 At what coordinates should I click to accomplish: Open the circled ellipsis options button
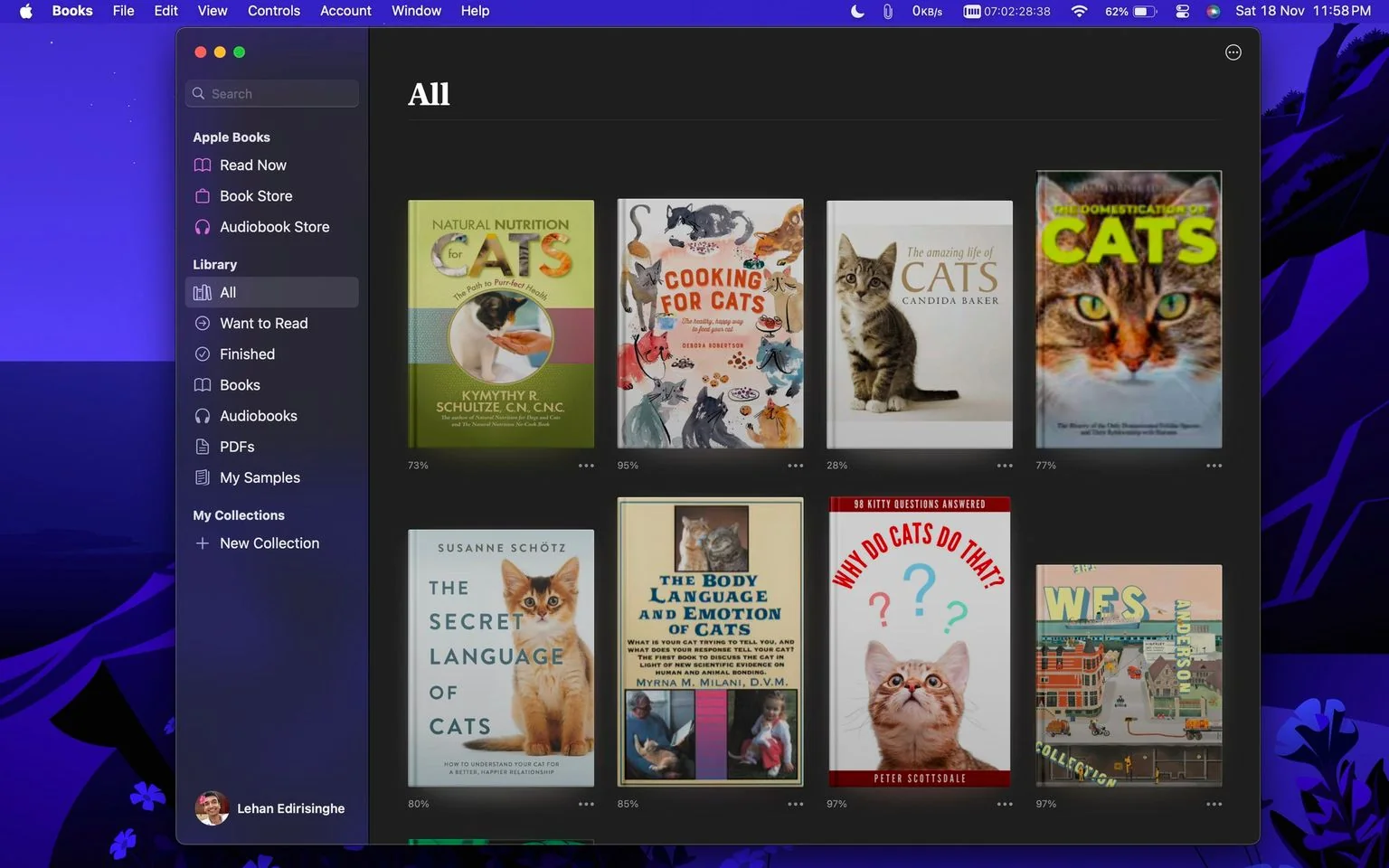tap(1233, 52)
